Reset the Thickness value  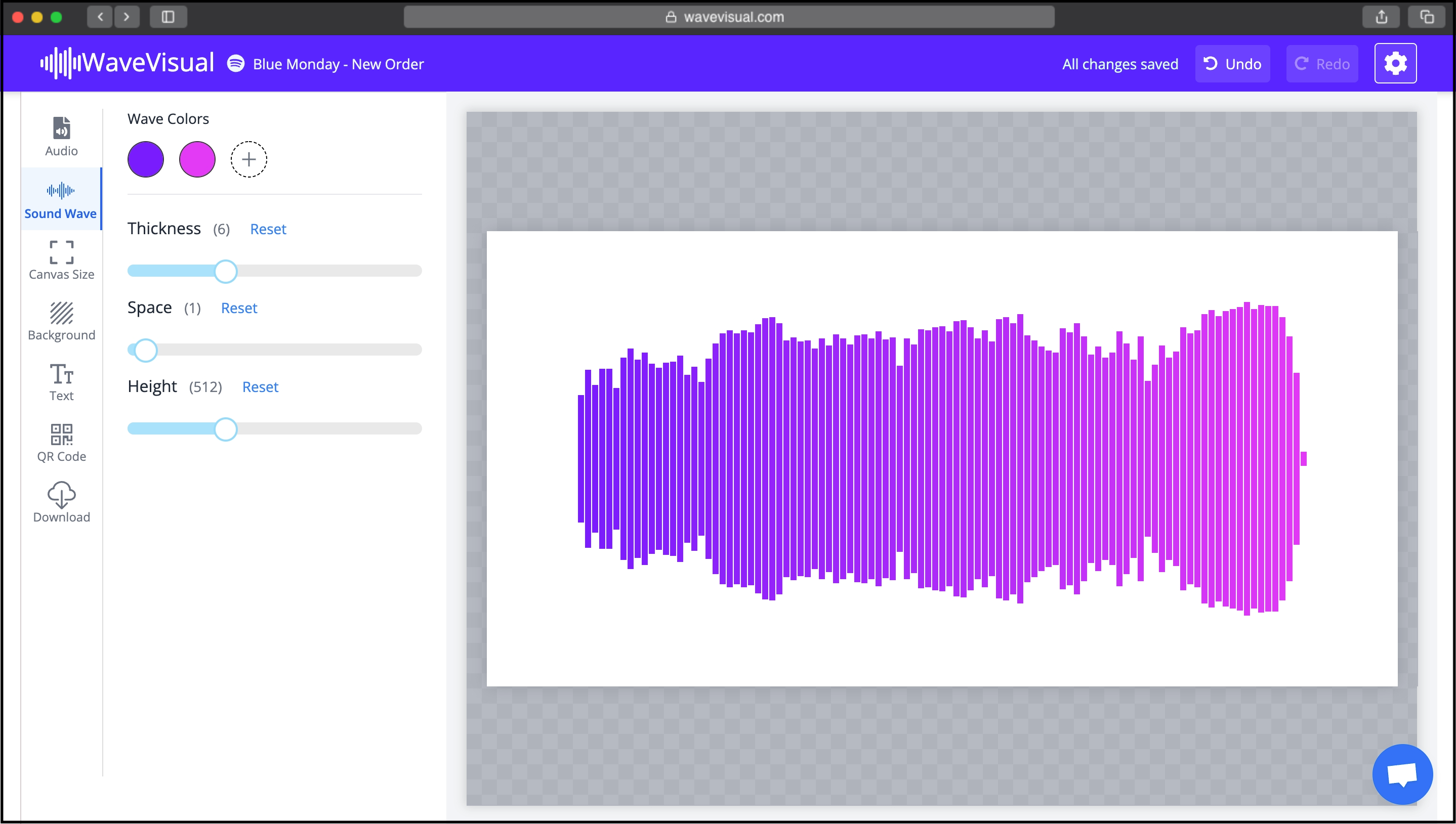click(x=268, y=229)
